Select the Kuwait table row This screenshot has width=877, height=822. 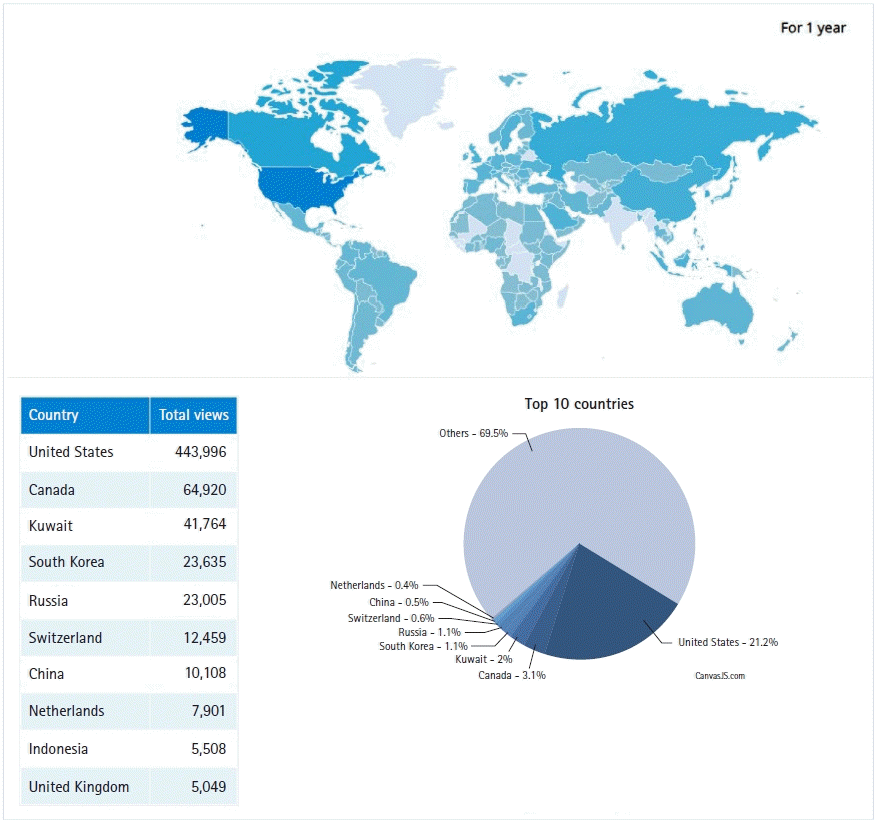[x=128, y=526]
